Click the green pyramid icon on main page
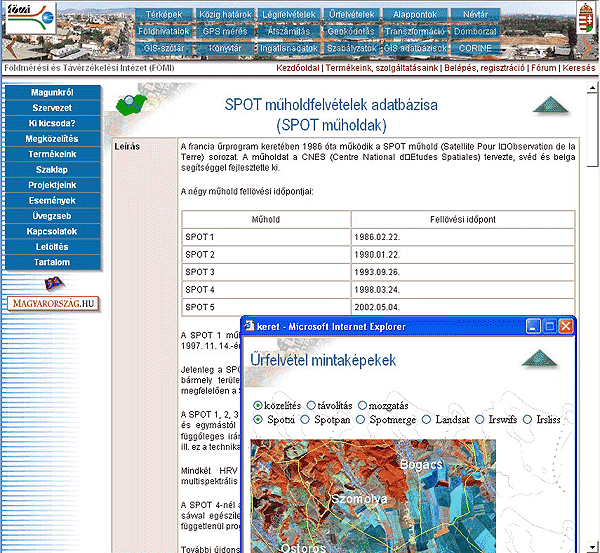 point(550,104)
